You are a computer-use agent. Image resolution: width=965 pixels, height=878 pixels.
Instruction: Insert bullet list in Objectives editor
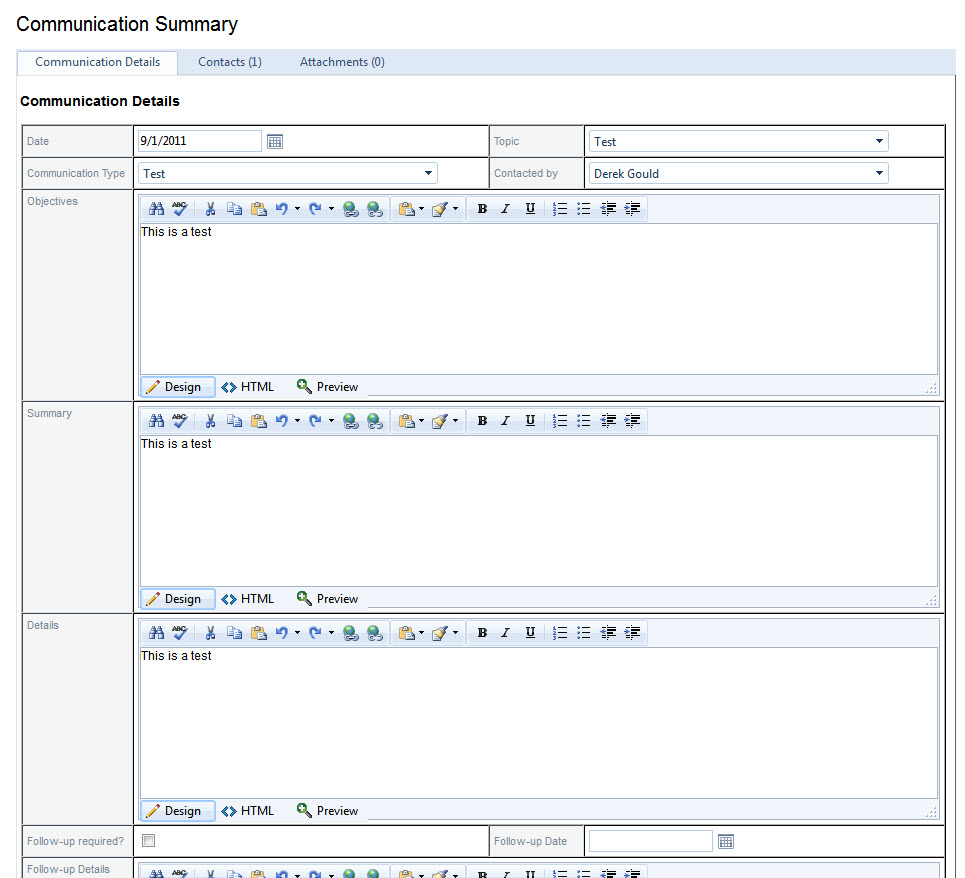(x=584, y=209)
